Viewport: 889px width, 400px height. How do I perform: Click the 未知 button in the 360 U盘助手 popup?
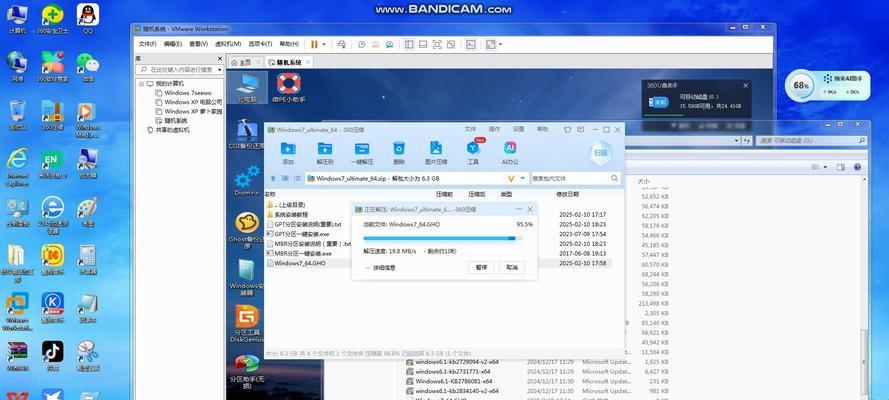[x=659, y=102]
